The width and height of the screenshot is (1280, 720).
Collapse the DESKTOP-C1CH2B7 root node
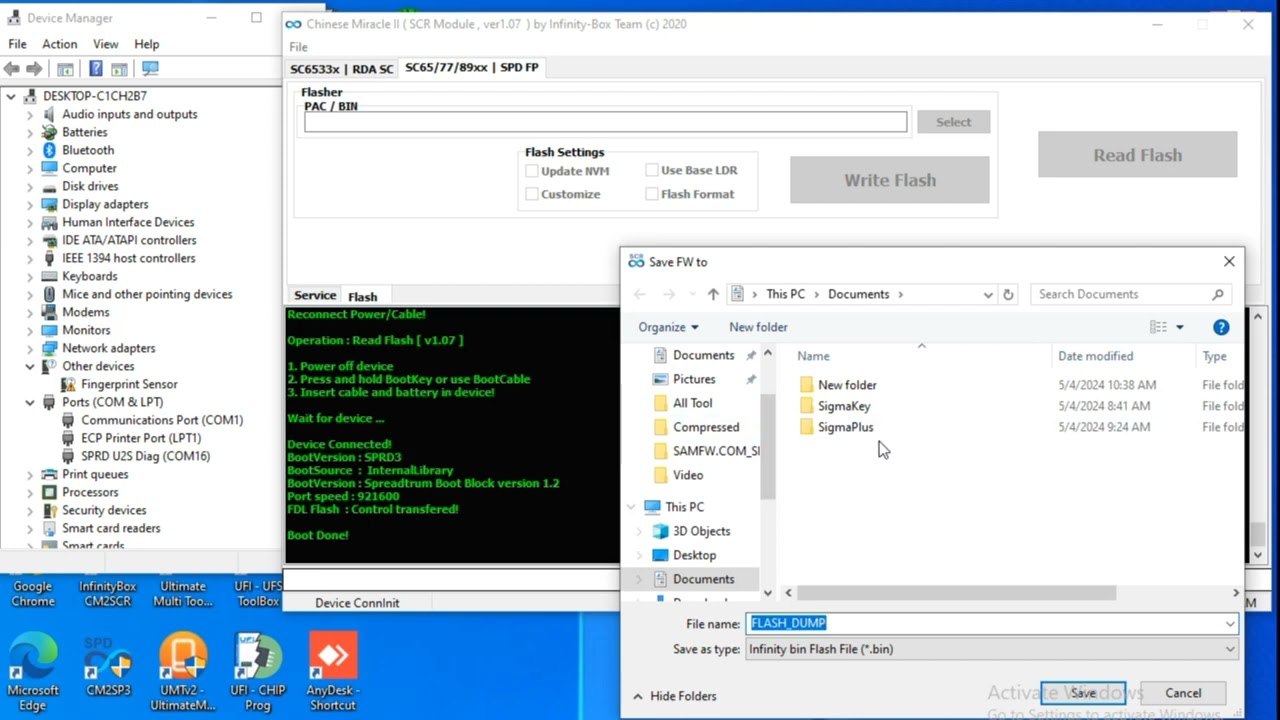[x=11, y=96]
